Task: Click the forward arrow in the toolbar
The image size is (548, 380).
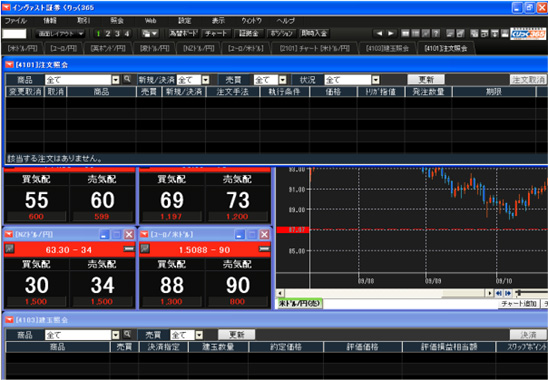Action: click(391, 34)
